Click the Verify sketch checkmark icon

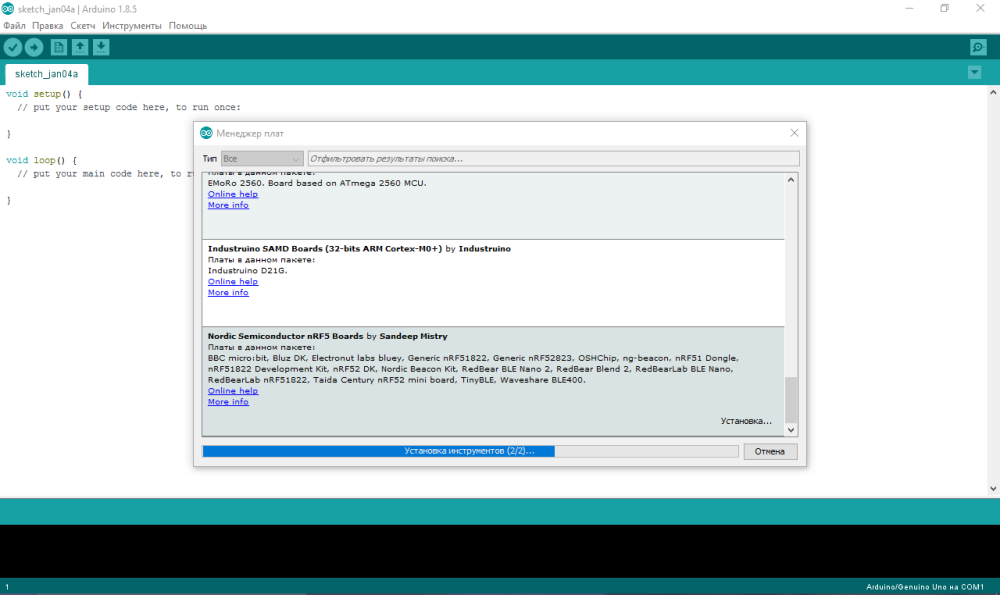click(12, 47)
